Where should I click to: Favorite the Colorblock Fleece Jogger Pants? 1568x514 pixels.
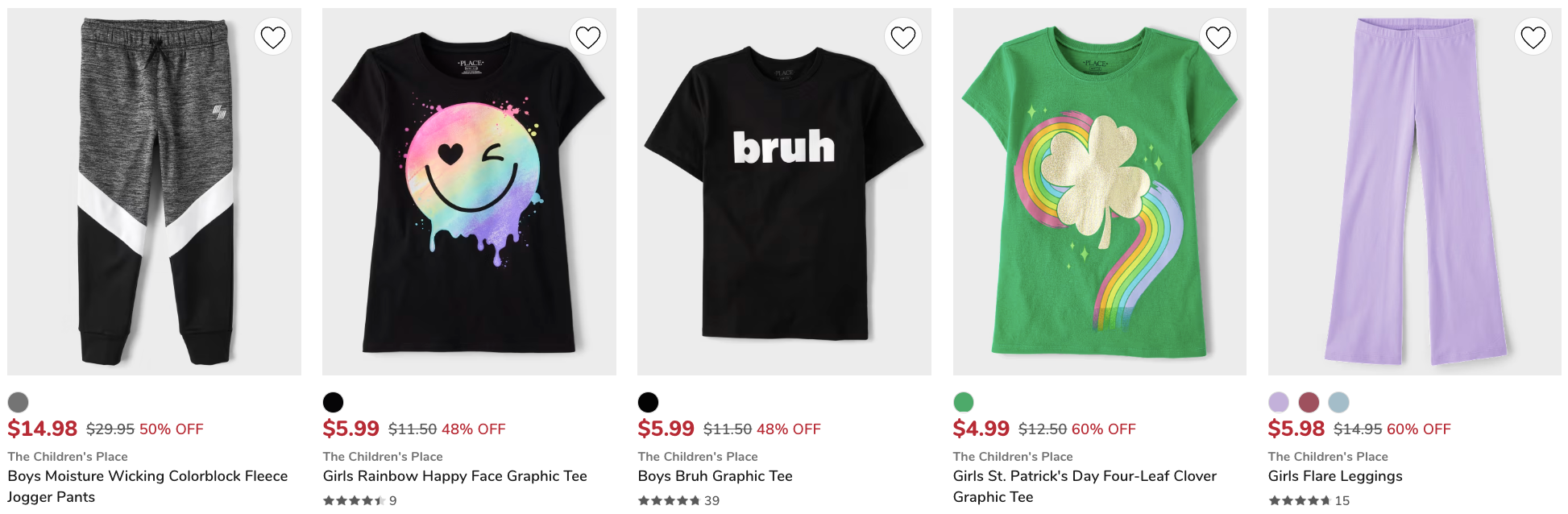[x=273, y=37]
